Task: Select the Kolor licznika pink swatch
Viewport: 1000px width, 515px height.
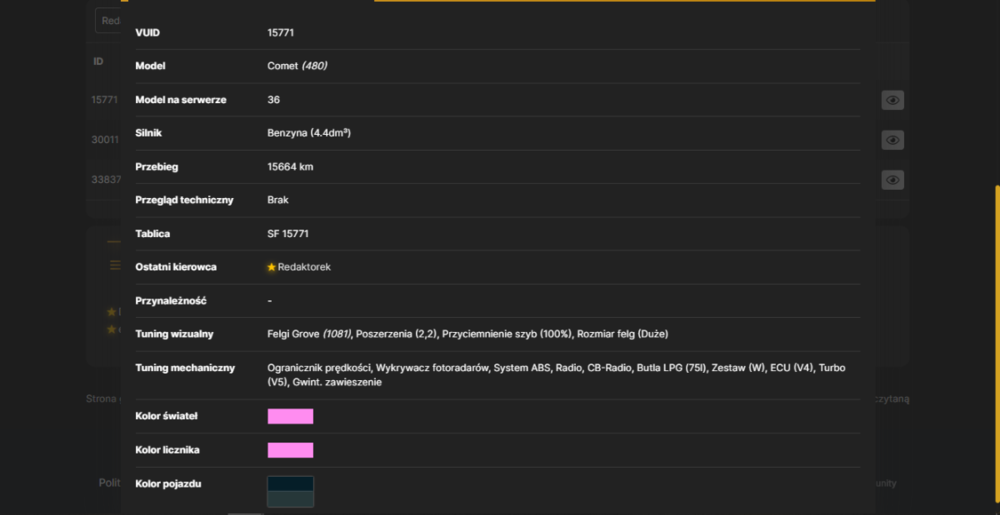Action: click(x=290, y=450)
